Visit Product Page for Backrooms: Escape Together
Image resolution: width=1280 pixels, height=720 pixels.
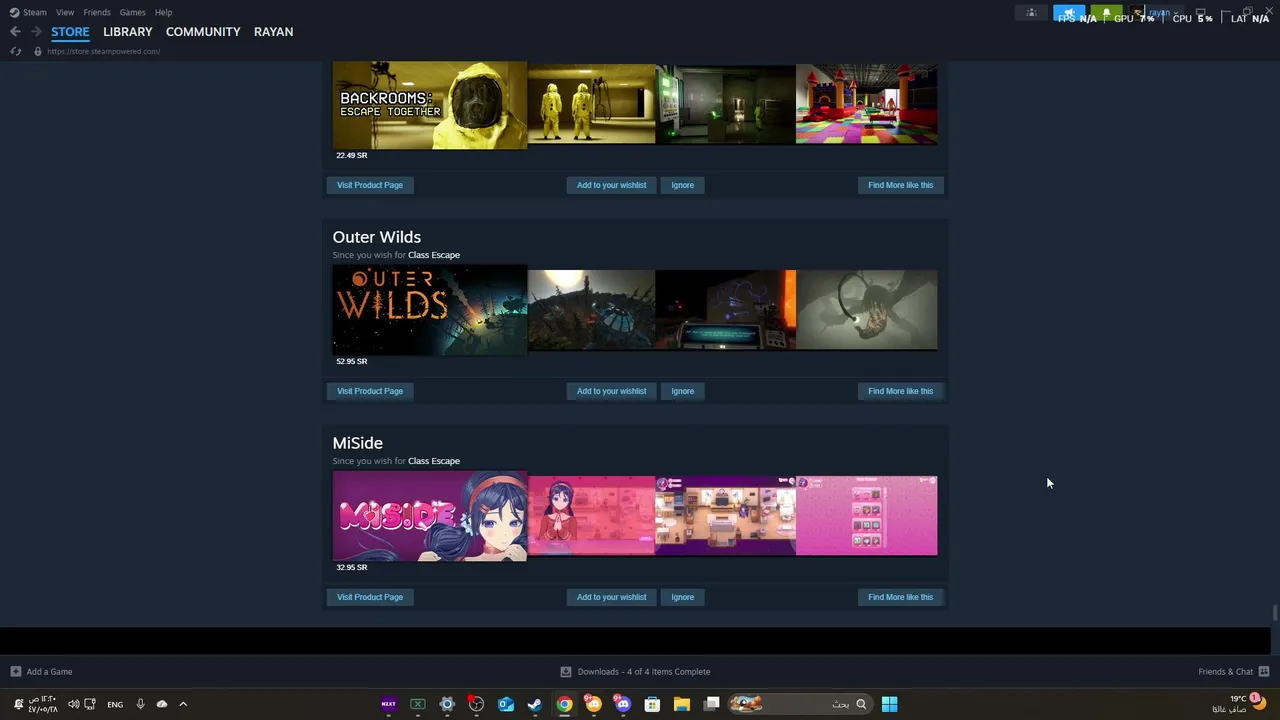point(370,185)
